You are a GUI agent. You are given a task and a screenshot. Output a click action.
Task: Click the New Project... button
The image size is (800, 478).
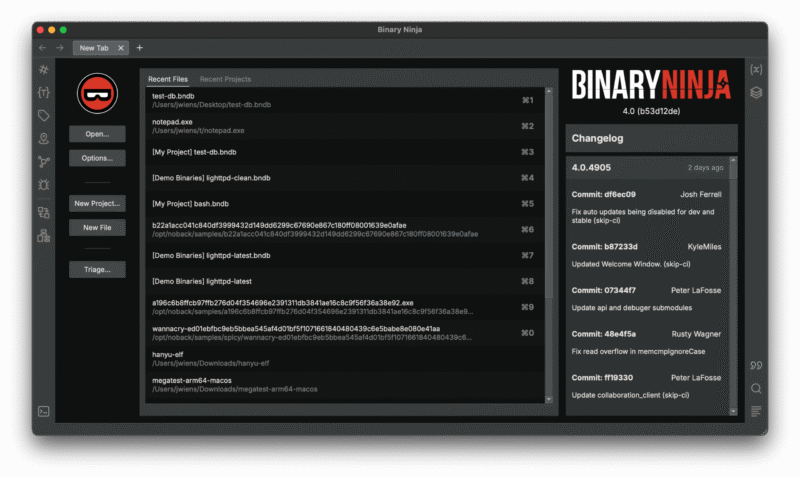pyautogui.click(x=97, y=203)
